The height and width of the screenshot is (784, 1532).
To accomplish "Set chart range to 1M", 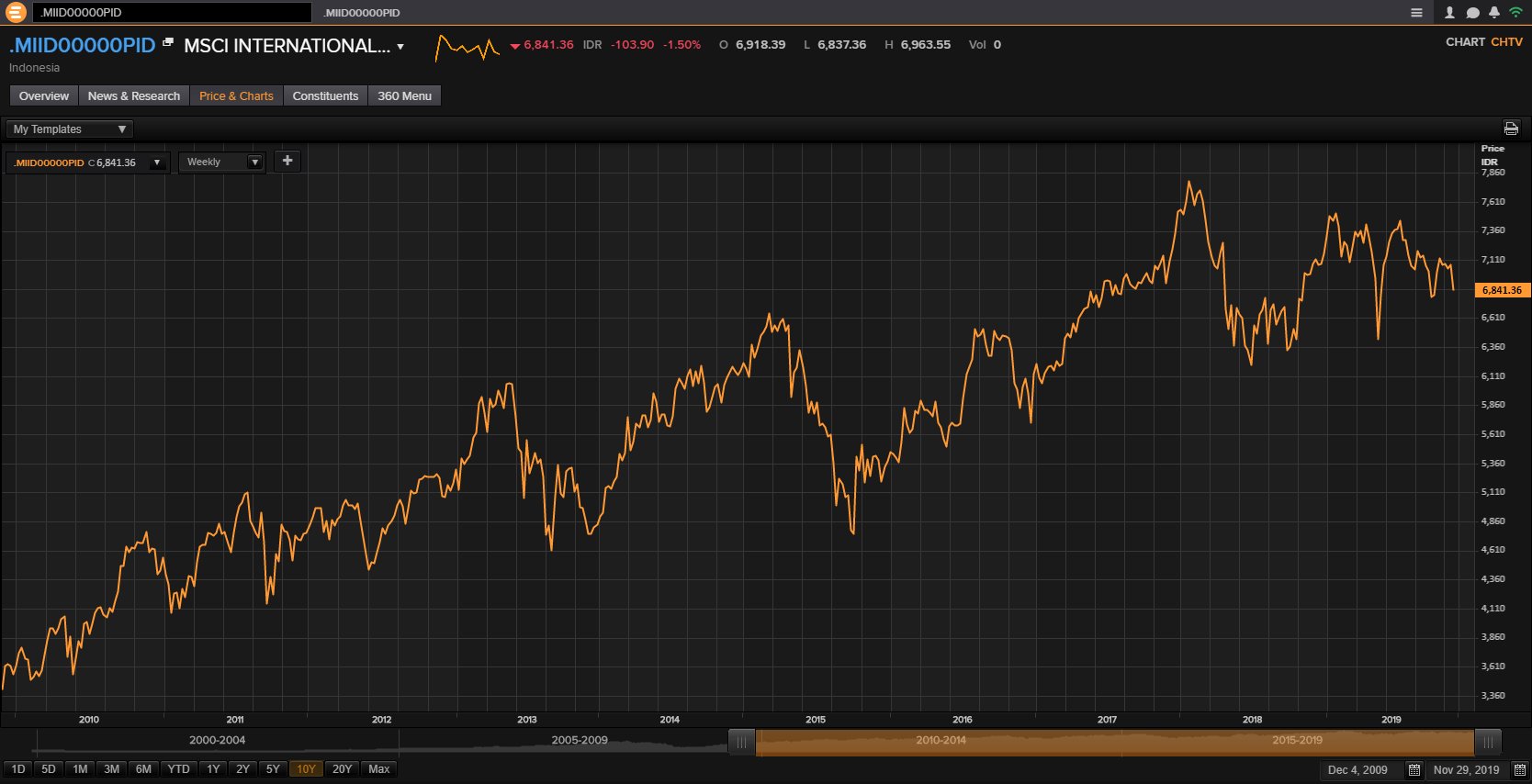I will tap(80, 769).
